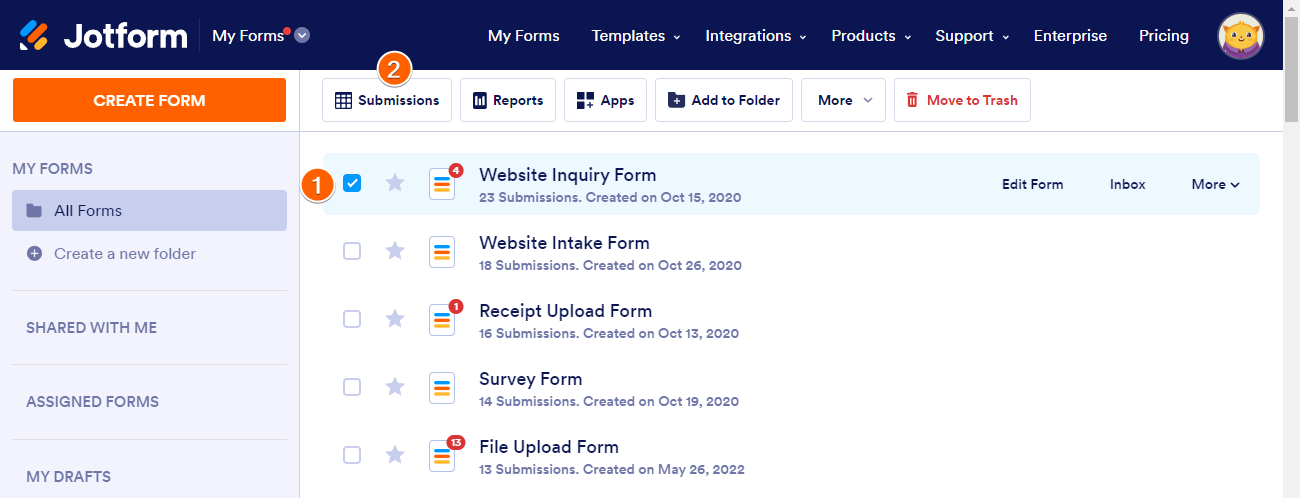Move selected form to Trash
The height and width of the screenshot is (498, 1300).
coord(961,100)
